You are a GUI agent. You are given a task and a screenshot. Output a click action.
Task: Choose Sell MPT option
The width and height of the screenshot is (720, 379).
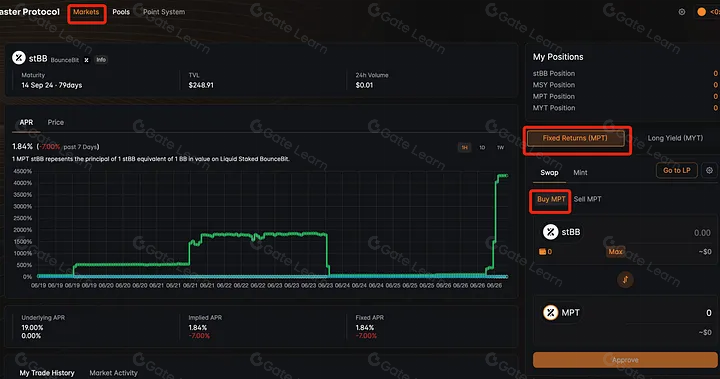587,199
